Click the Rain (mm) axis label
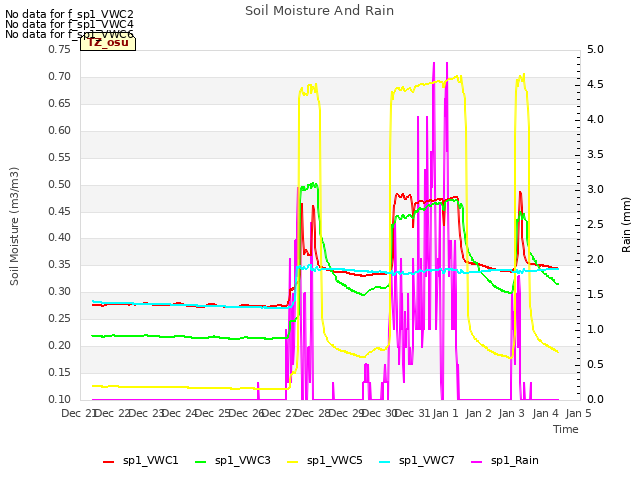 coord(626,225)
